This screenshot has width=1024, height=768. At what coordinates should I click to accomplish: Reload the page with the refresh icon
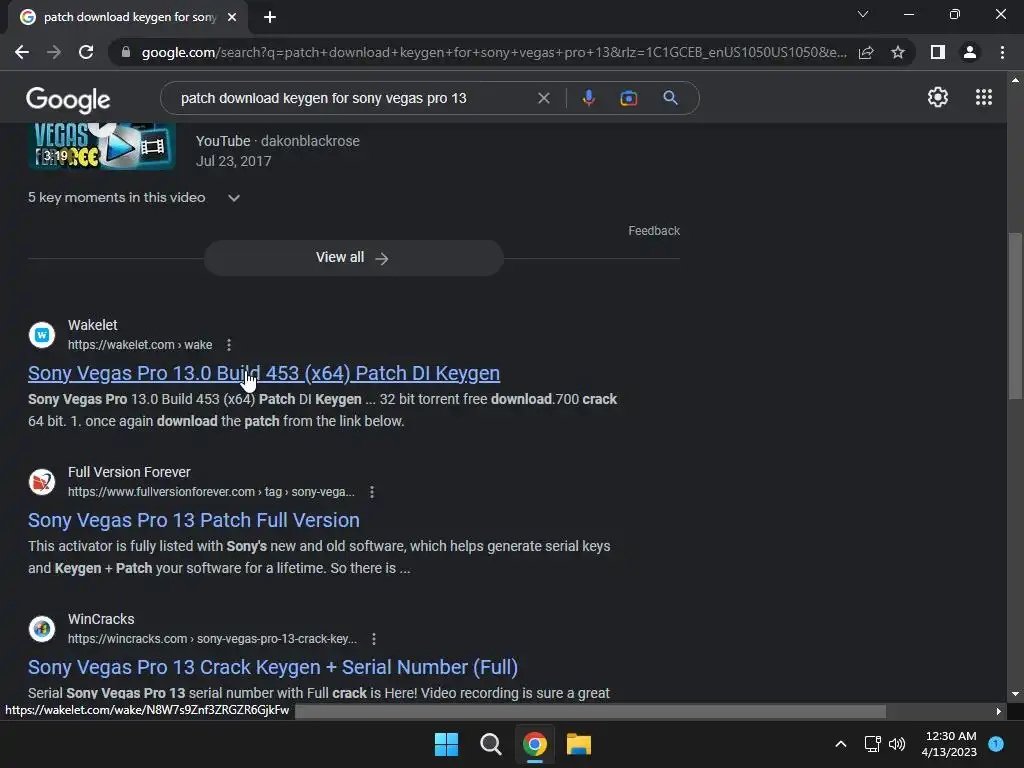pyautogui.click(x=86, y=52)
